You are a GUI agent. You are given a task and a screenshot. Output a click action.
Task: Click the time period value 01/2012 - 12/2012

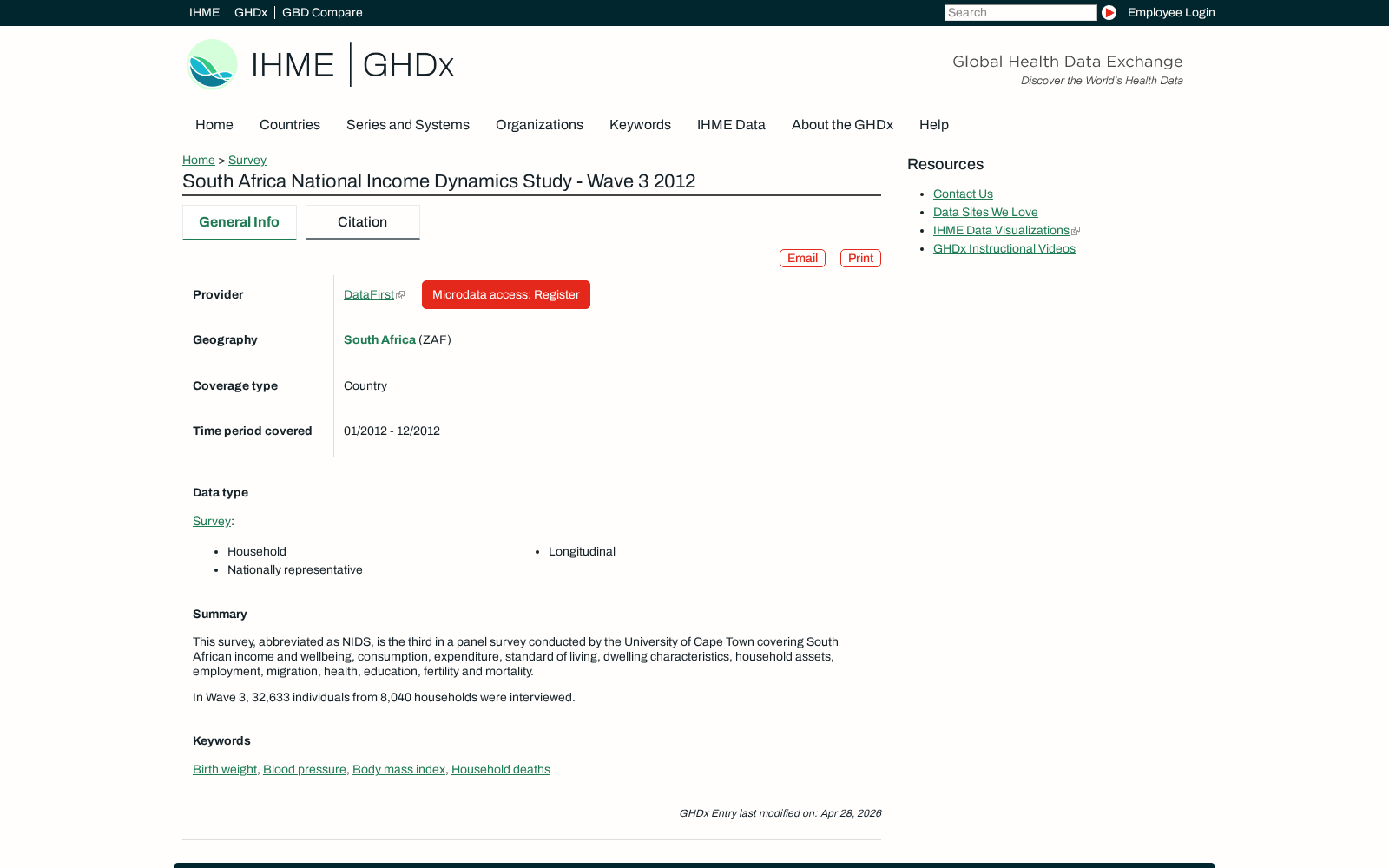point(392,431)
